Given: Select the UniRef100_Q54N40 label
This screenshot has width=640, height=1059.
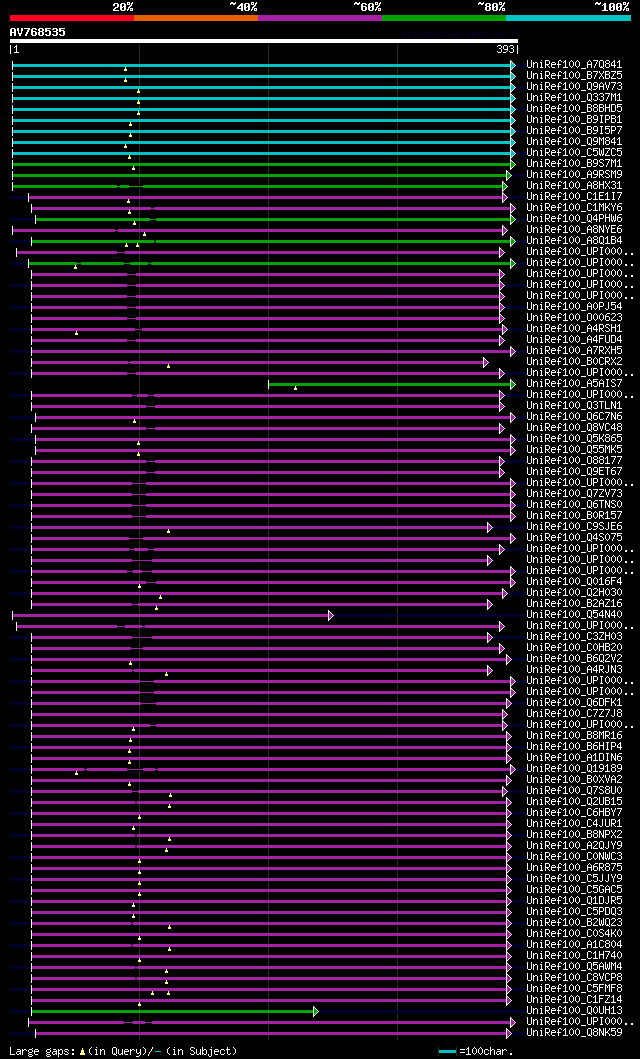Looking at the screenshot, I should (575, 615).
